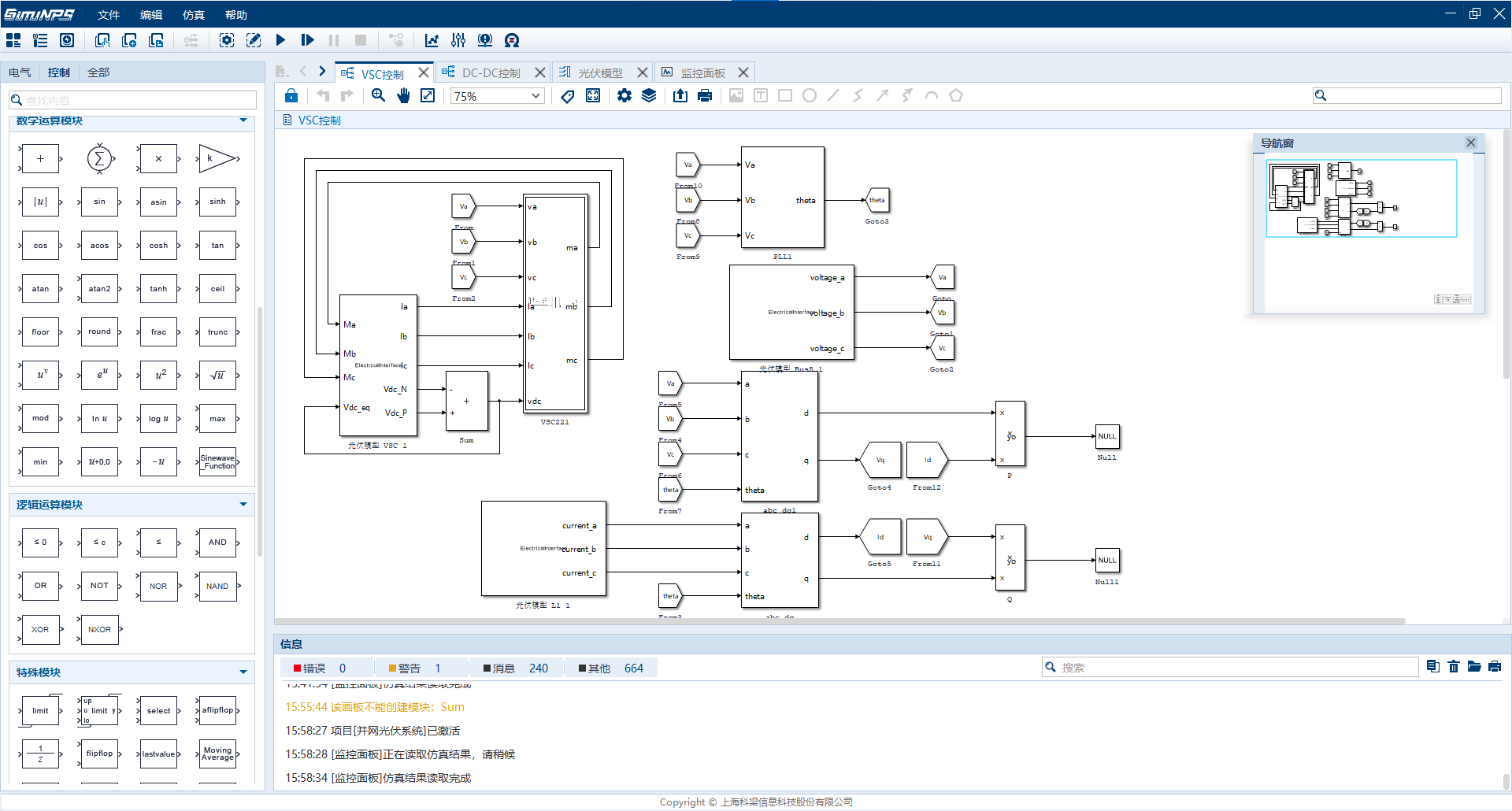
Task: Select the zoom magnifier tool
Action: point(379,95)
